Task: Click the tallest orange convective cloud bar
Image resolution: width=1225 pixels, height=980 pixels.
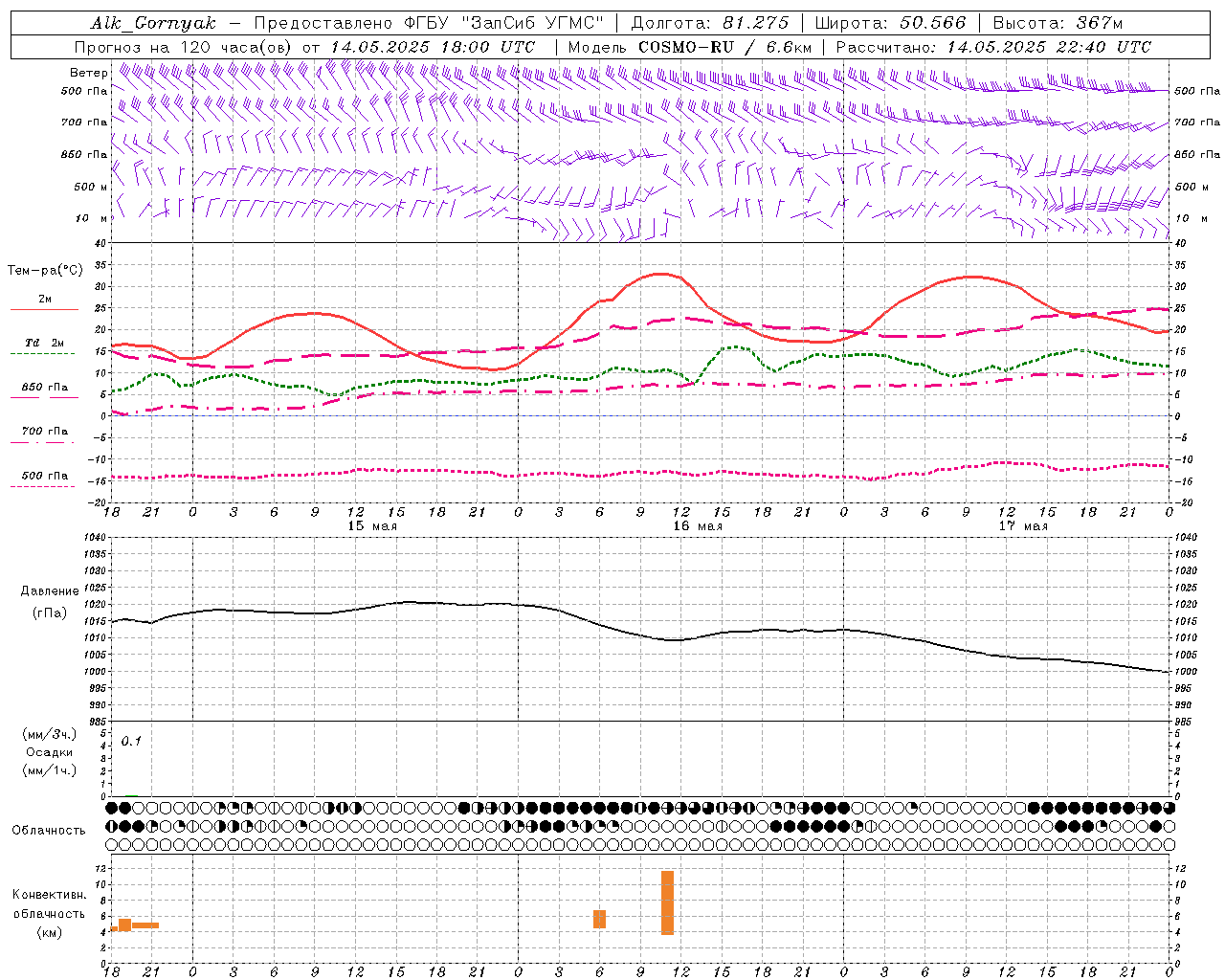Action: 667,902
